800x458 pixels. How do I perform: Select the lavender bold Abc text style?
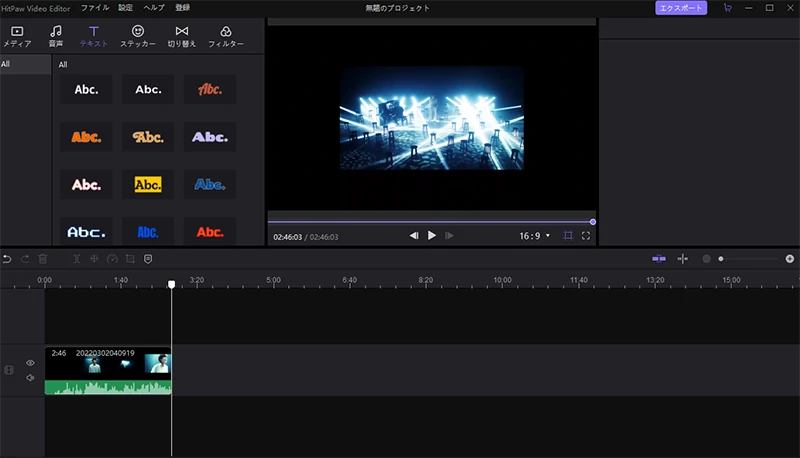pyautogui.click(x=210, y=137)
